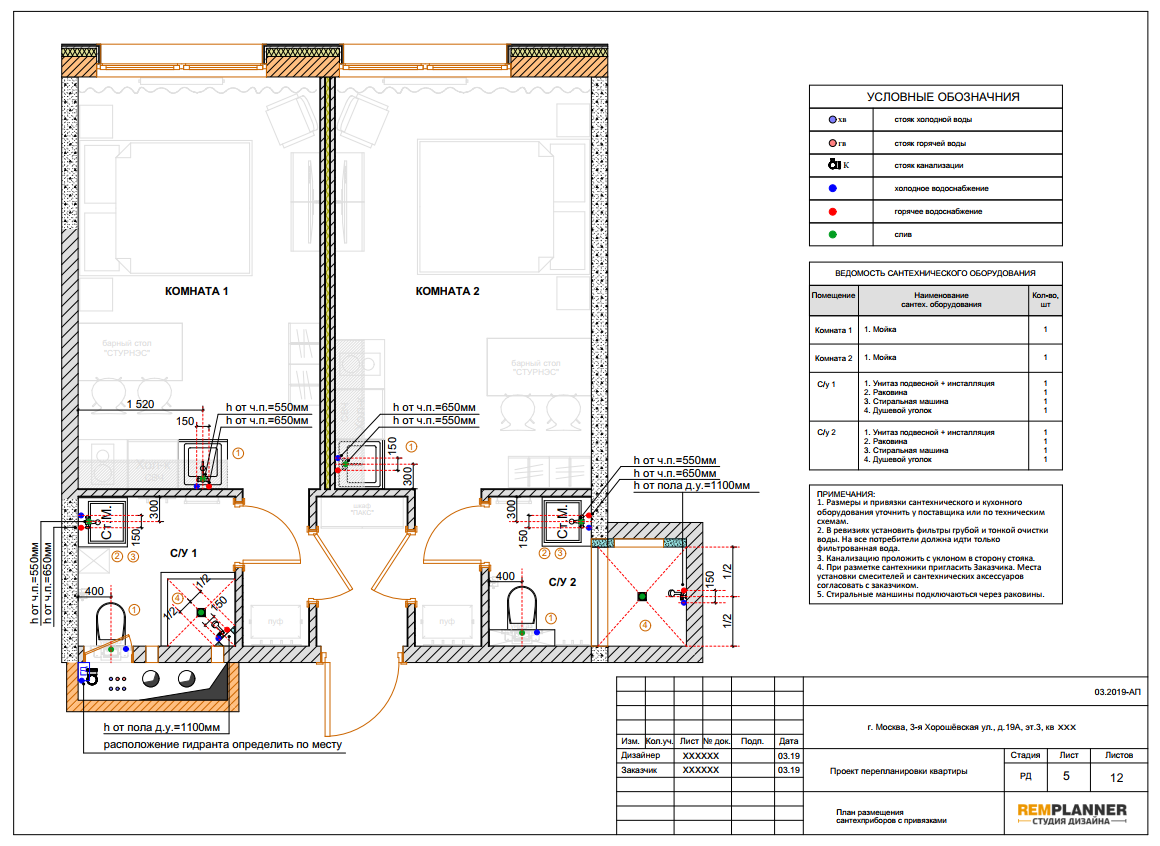Select the green drain dot in legend
1160x846 pixels.
tap(832, 234)
